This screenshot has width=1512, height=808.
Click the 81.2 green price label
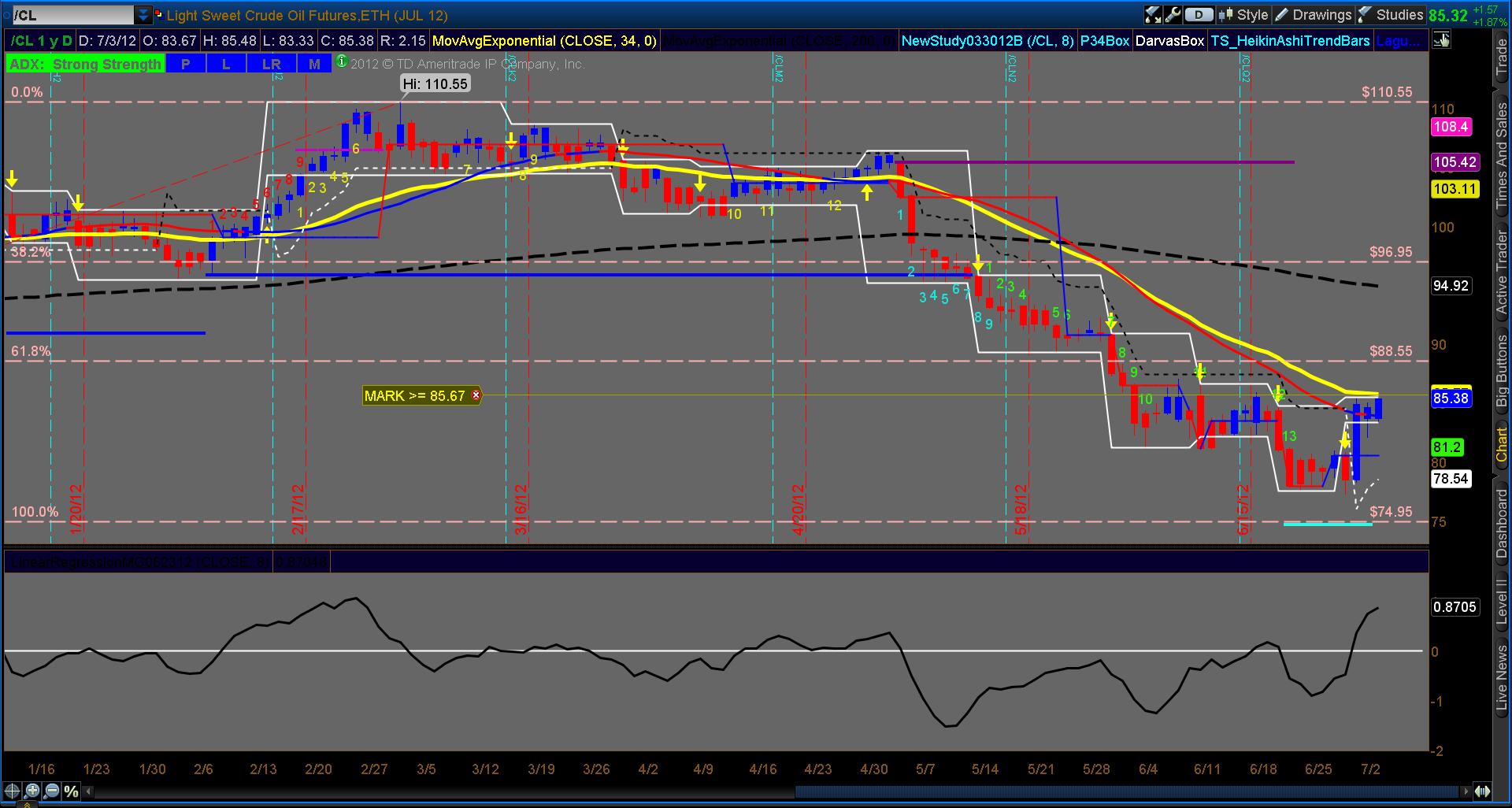tap(1447, 447)
